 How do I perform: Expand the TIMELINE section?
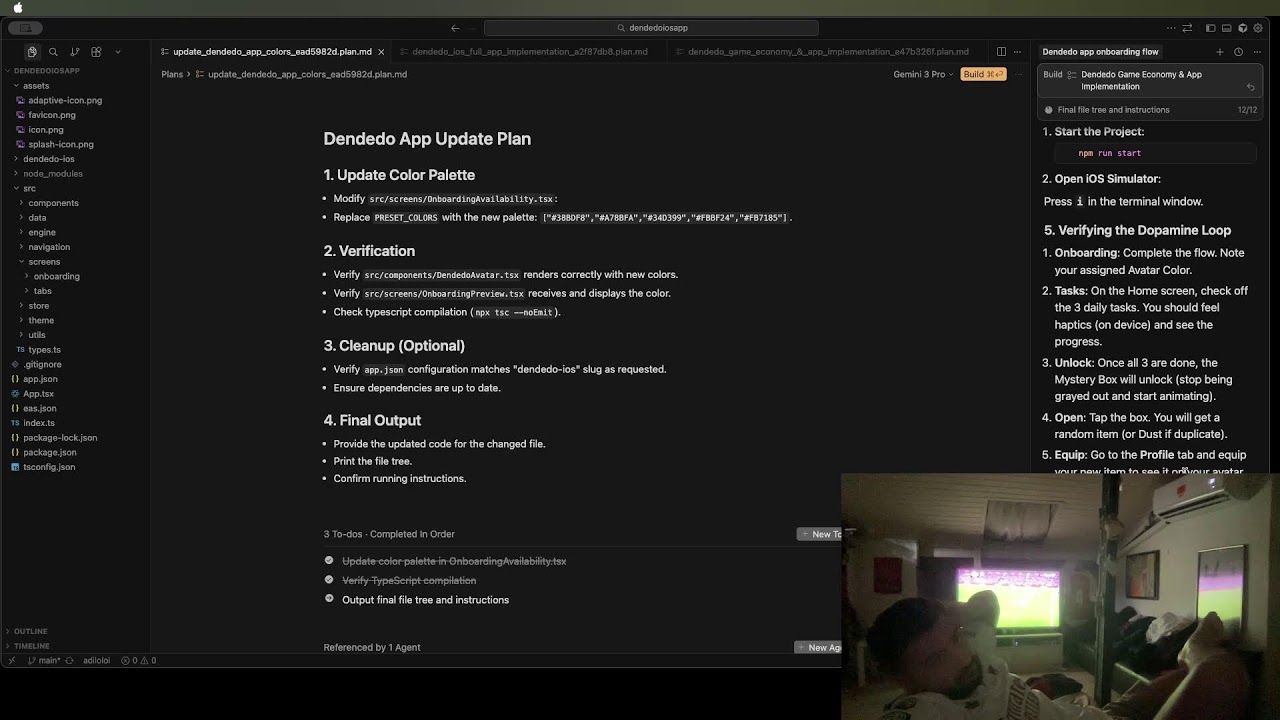31,646
